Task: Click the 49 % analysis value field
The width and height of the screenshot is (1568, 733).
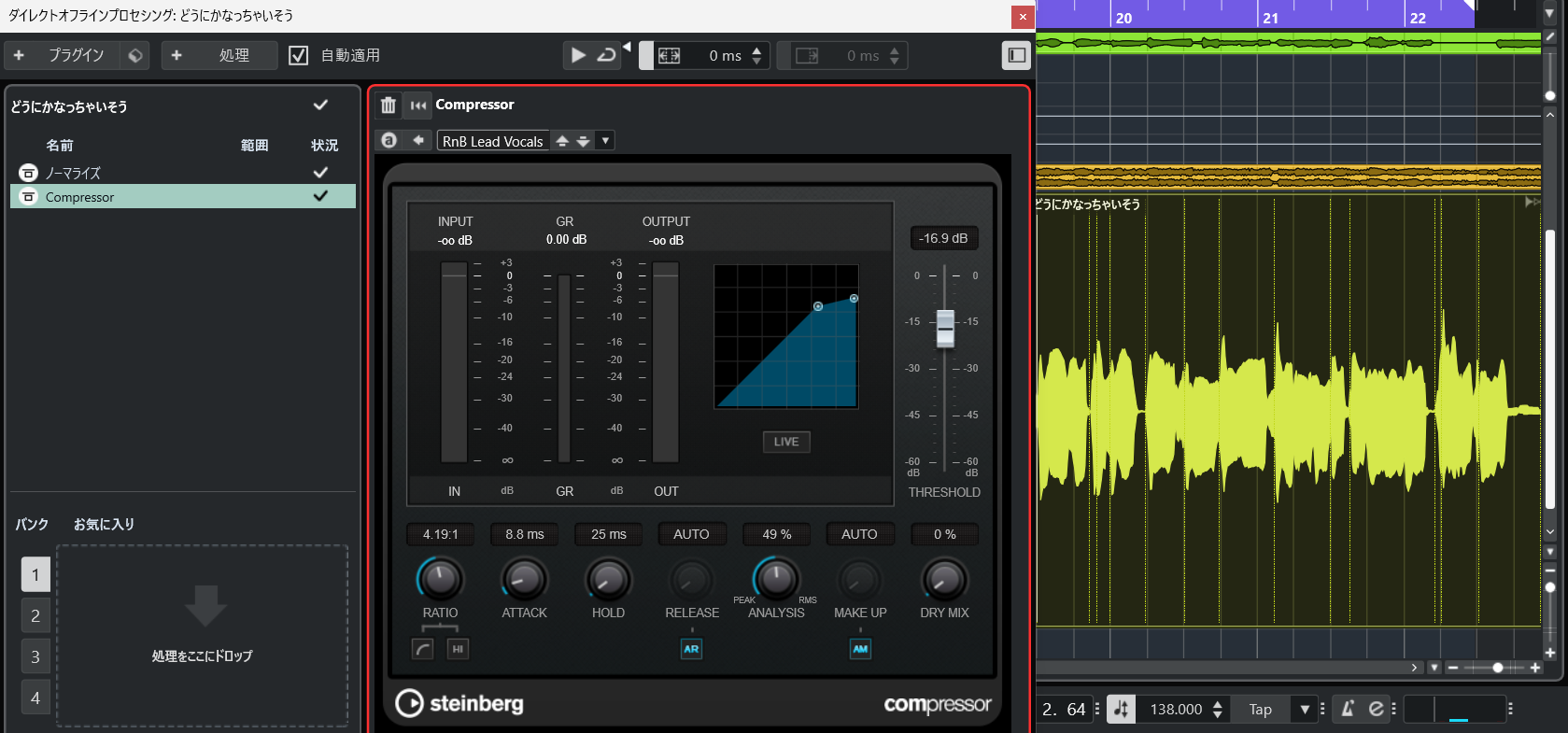Action: coord(777,534)
